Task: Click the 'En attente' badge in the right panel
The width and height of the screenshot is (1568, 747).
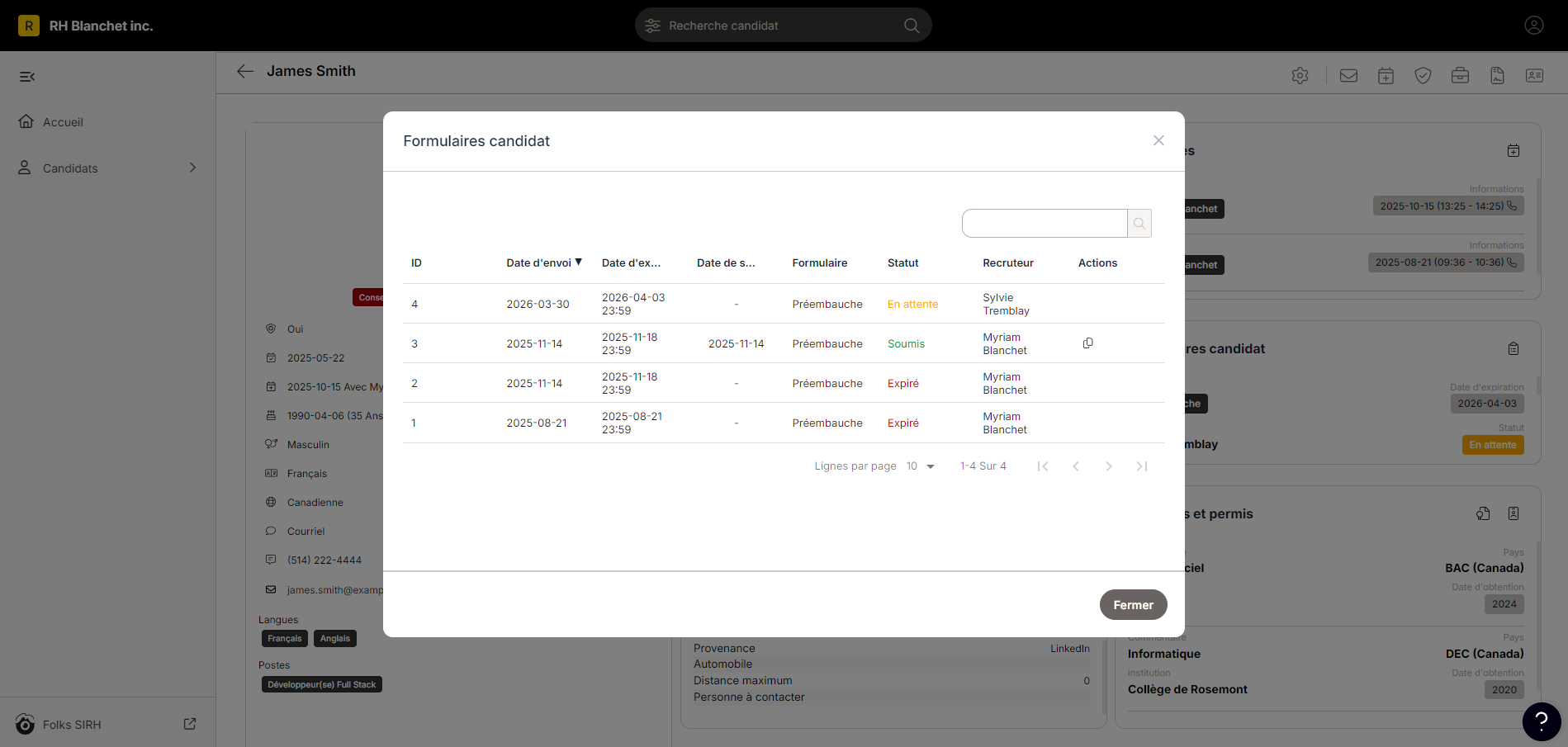Action: pyautogui.click(x=1493, y=445)
